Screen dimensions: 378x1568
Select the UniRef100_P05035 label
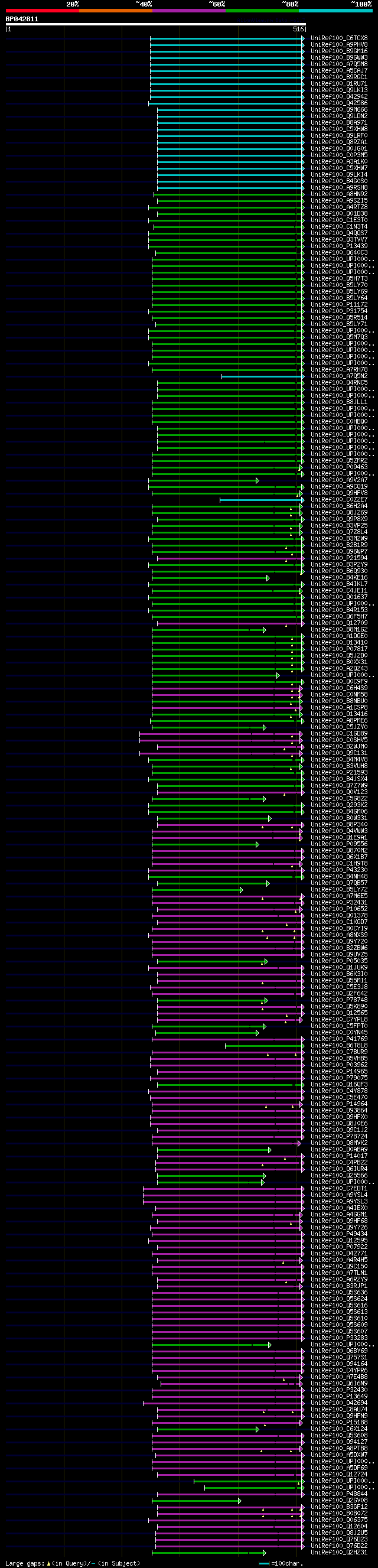(339, 961)
